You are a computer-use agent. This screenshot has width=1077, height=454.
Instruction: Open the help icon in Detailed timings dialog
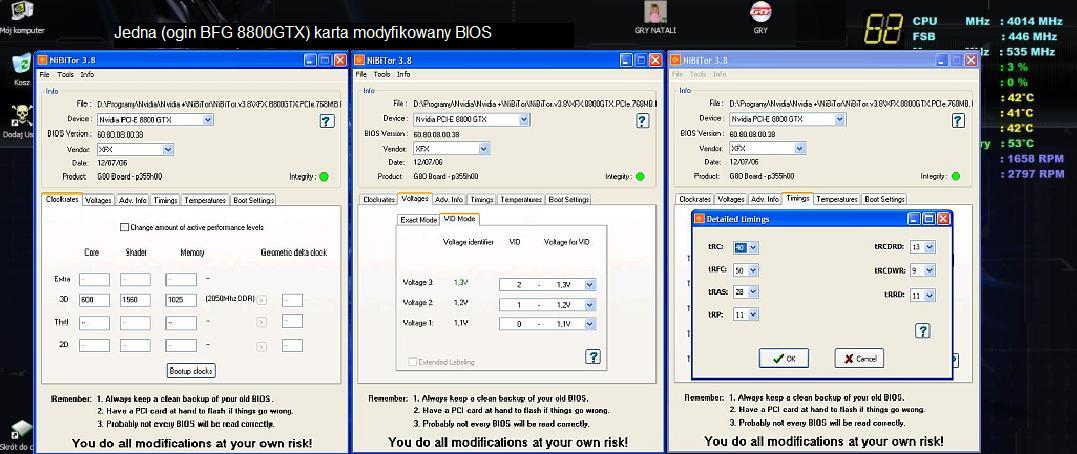tap(922, 331)
